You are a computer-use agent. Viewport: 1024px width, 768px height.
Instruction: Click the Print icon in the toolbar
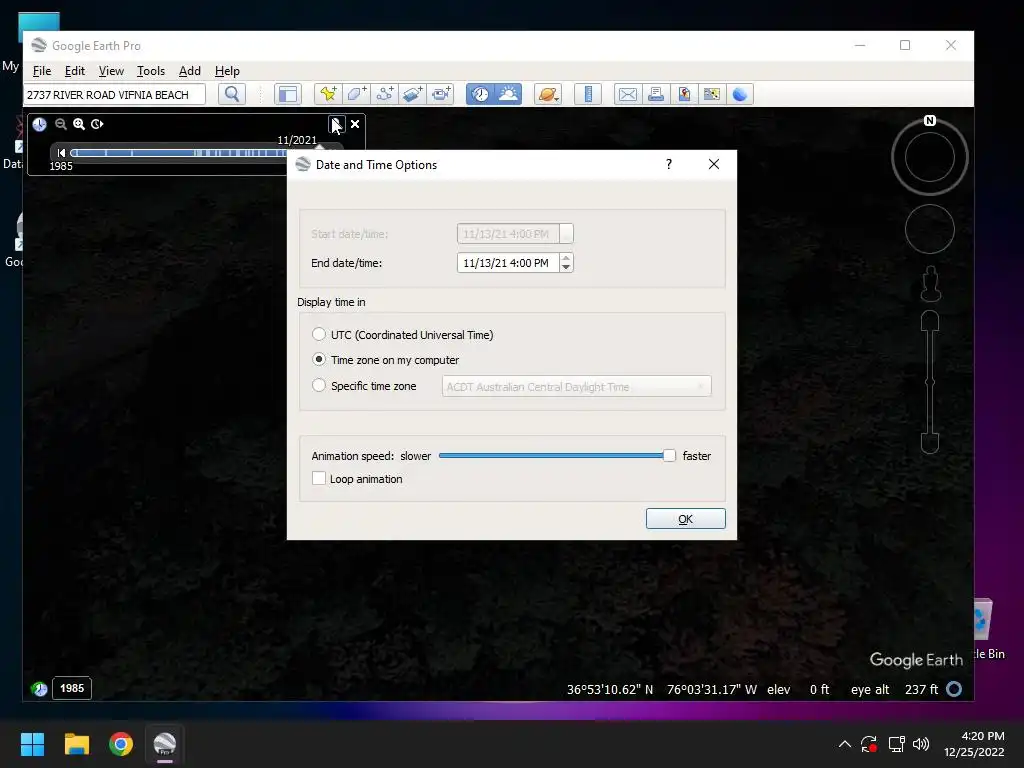tap(656, 94)
